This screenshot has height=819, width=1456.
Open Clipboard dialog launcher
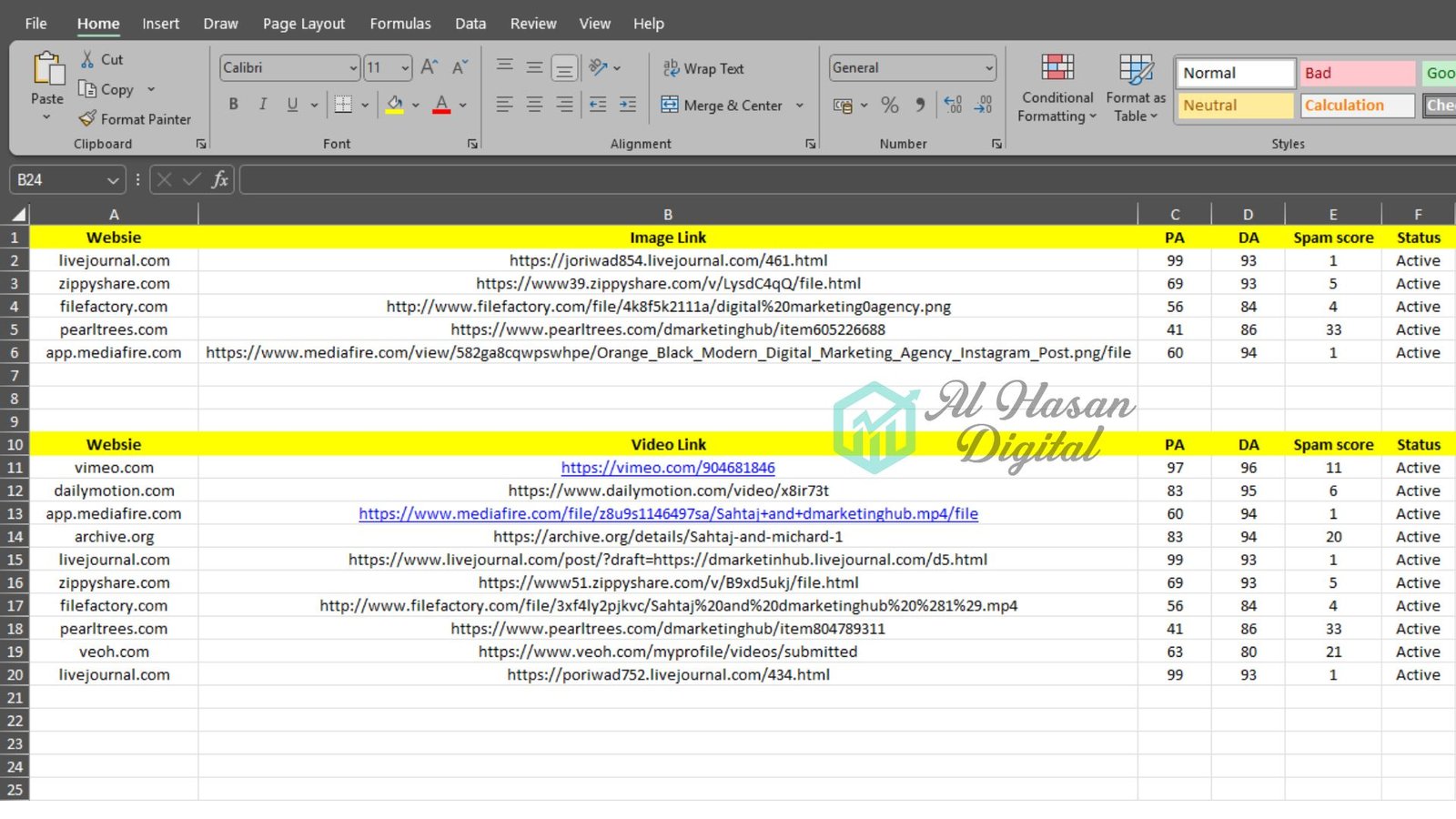pyautogui.click(x=201, y=144)
